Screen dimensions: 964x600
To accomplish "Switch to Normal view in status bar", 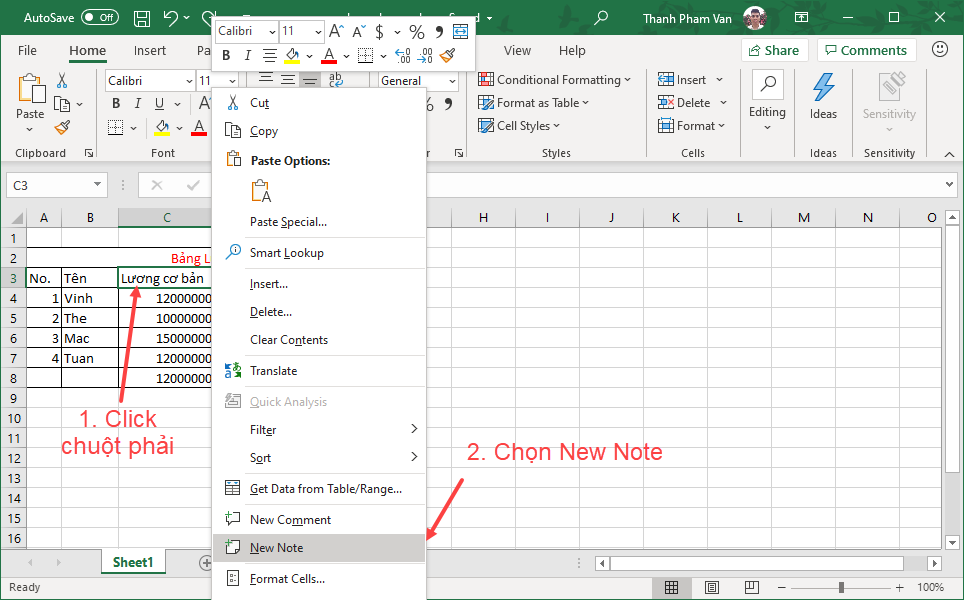I will click(671, 587).
